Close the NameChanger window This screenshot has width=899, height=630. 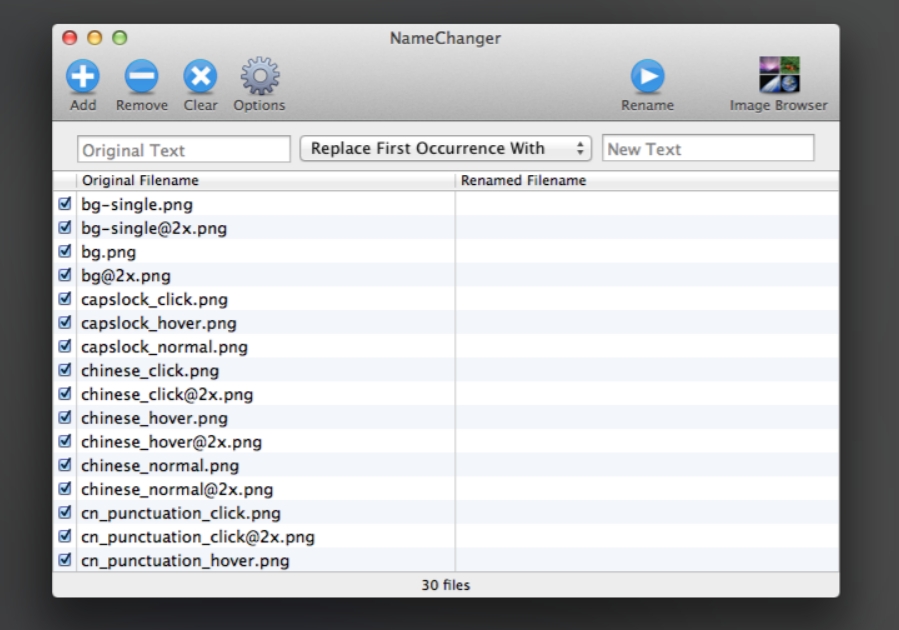pos(70,38)
